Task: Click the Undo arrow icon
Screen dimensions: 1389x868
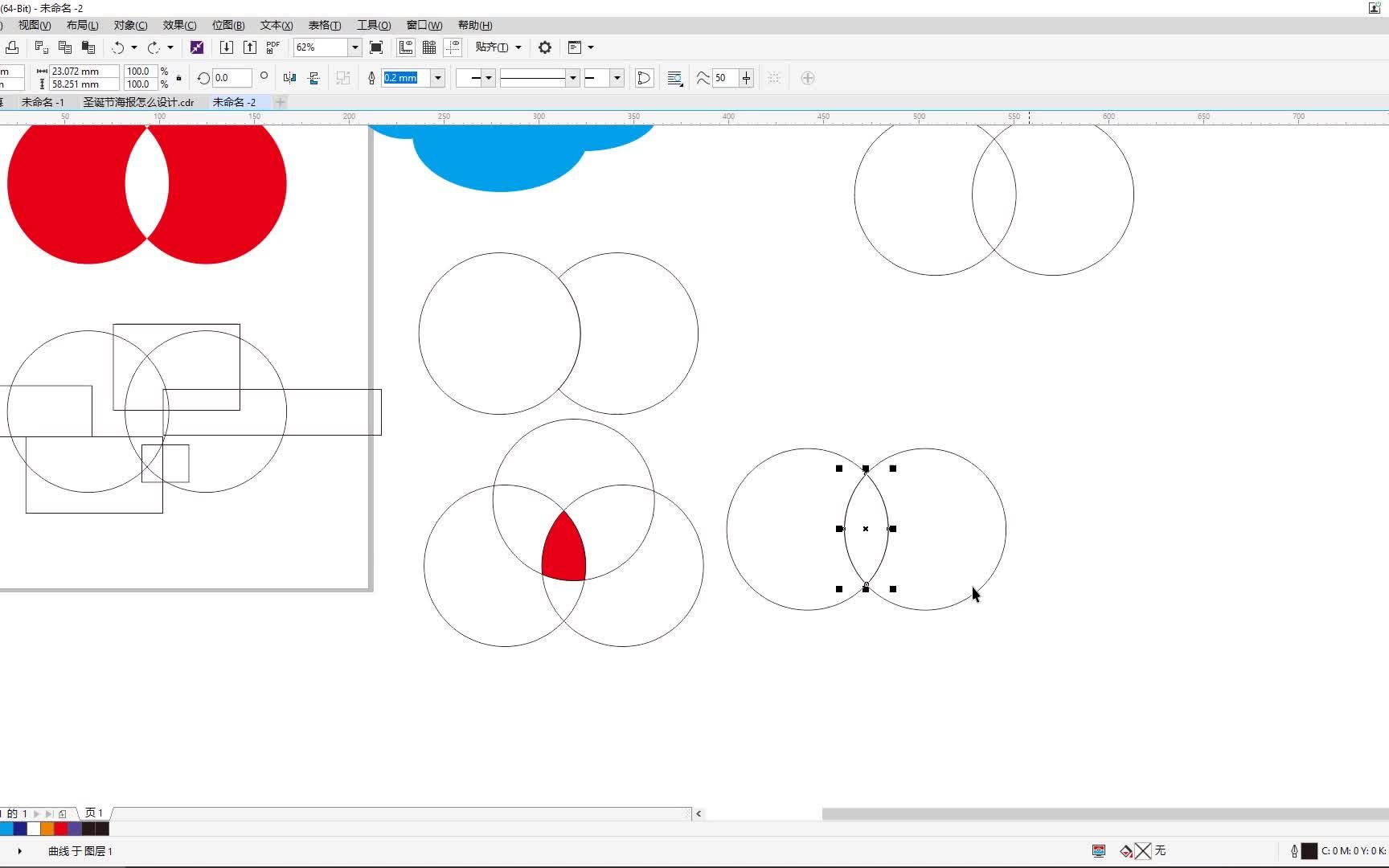Action: point(118,47)
